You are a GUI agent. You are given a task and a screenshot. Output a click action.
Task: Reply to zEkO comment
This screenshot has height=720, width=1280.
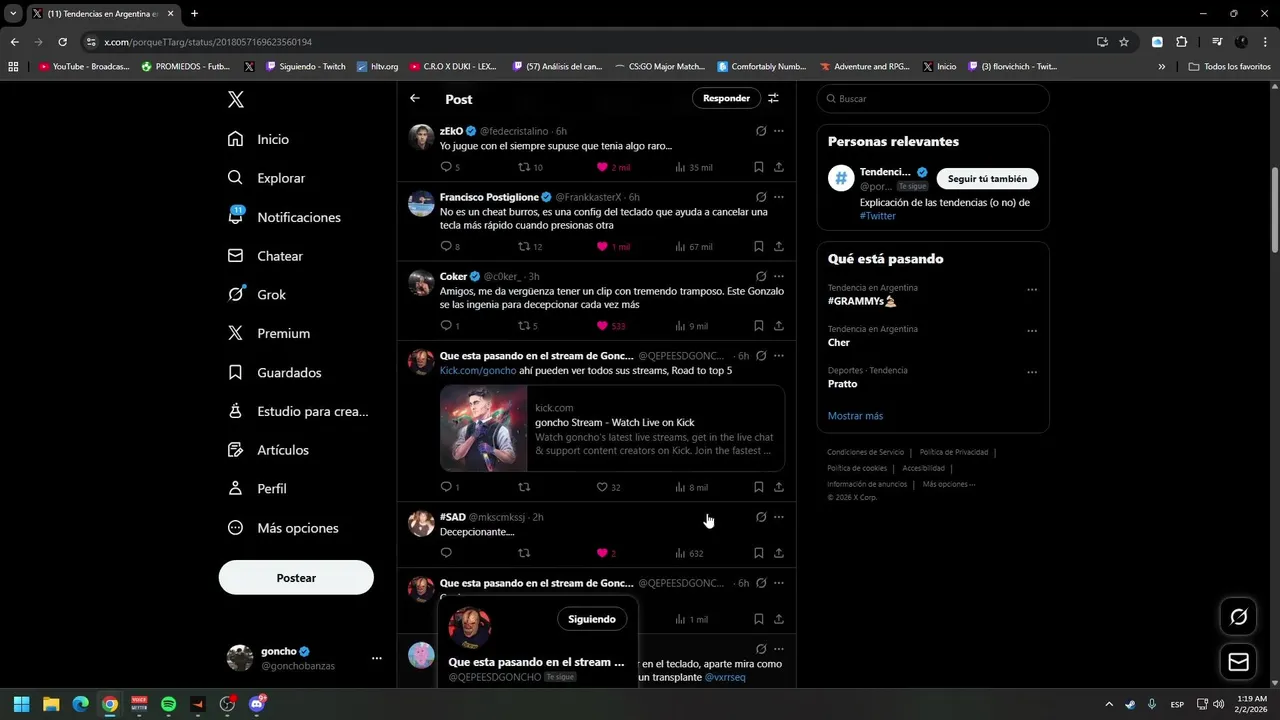(x=446, y=167)
